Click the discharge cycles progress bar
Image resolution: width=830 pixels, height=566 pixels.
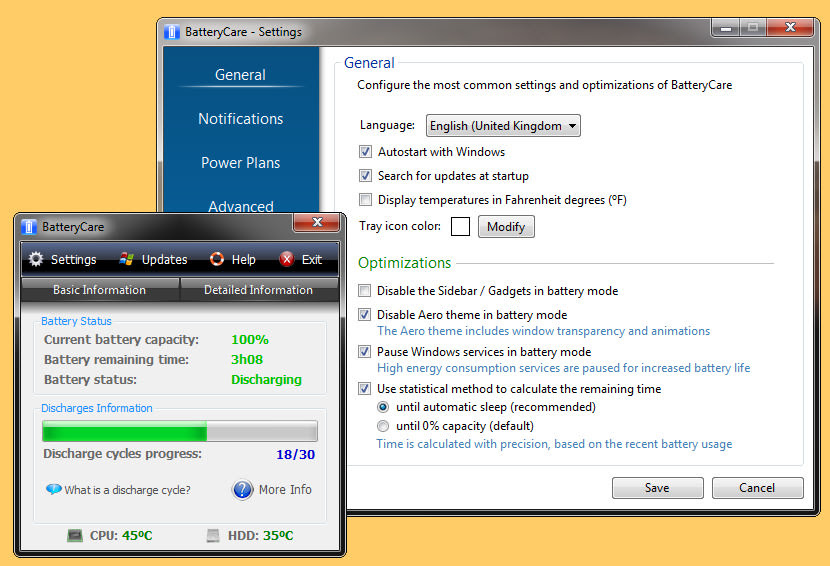click(x=180, y=431)
